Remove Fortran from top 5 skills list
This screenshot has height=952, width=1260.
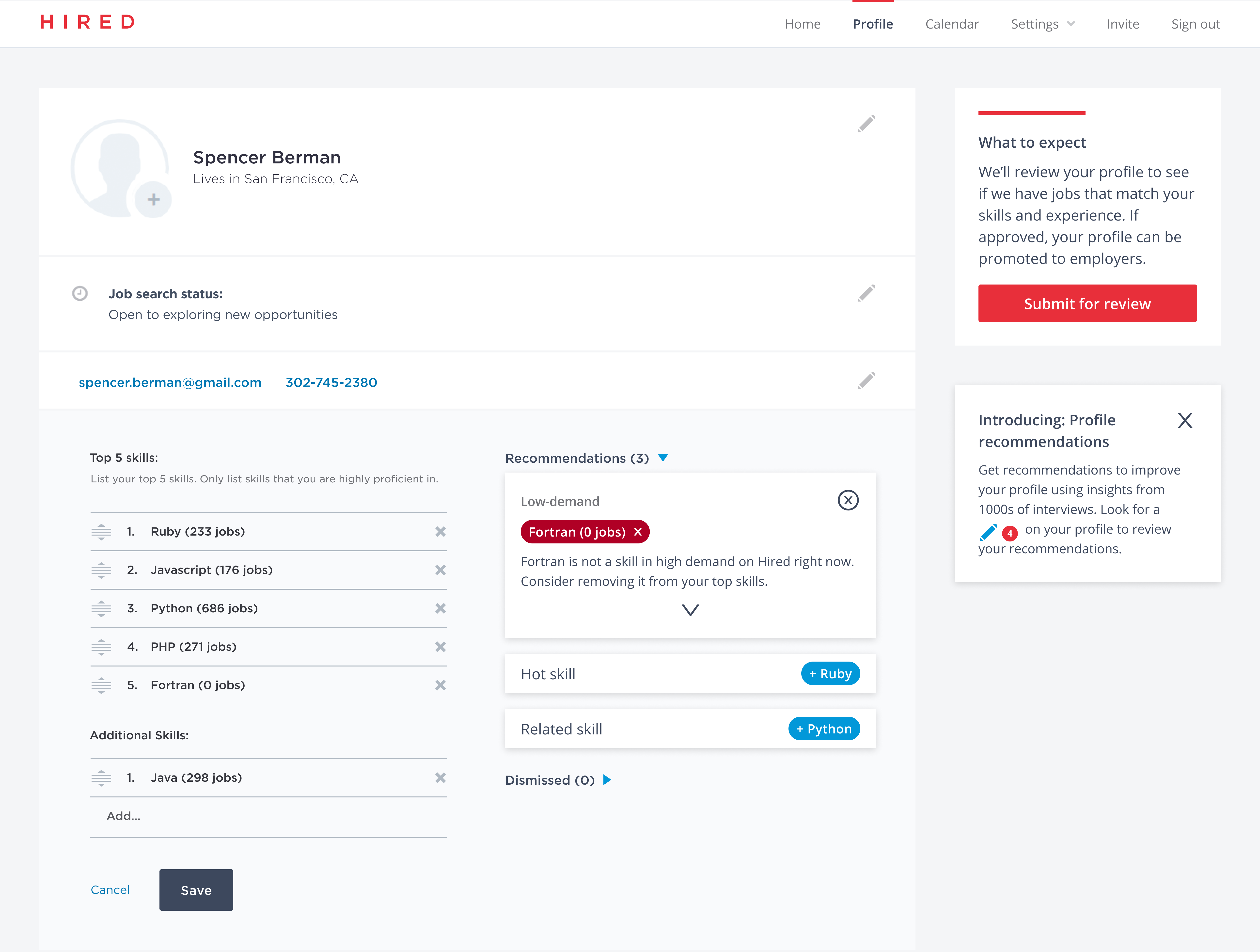(440, 685)
